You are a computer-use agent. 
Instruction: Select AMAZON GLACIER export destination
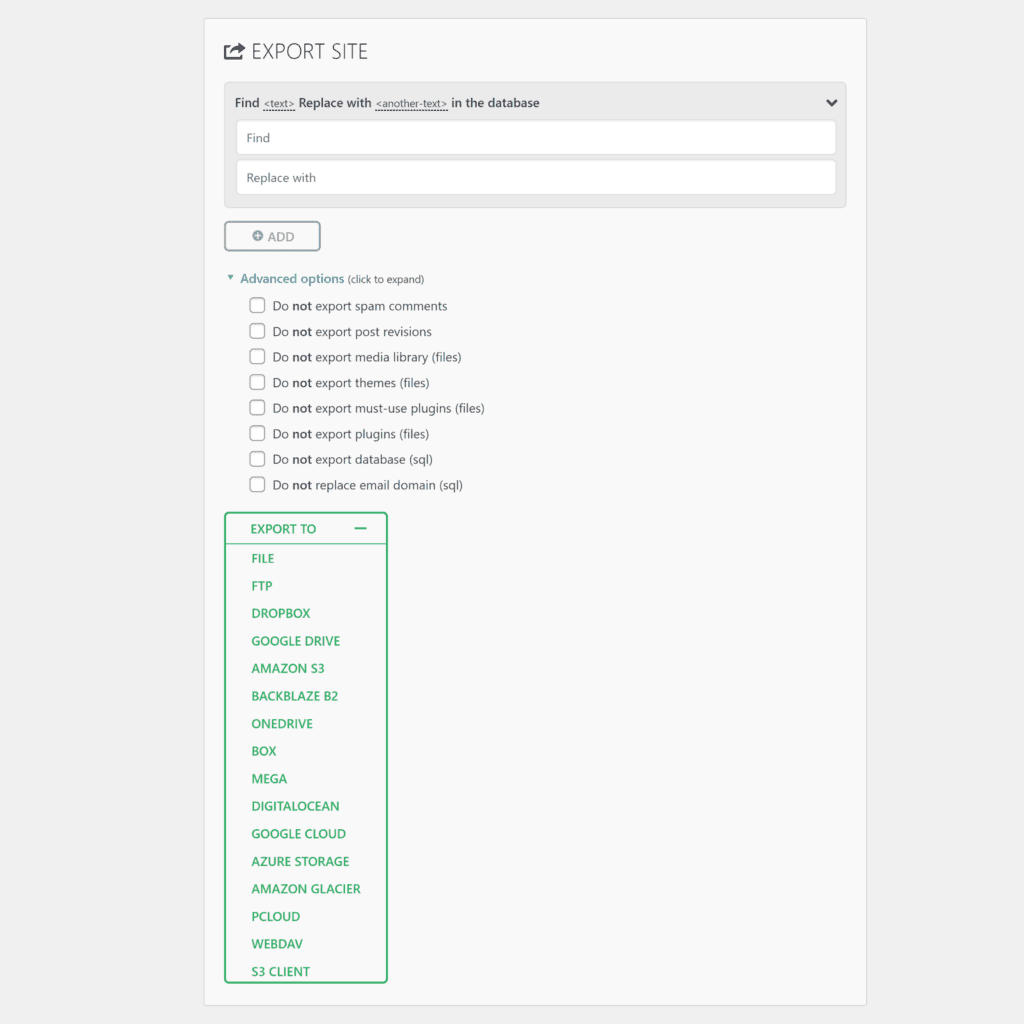[306, 889]
